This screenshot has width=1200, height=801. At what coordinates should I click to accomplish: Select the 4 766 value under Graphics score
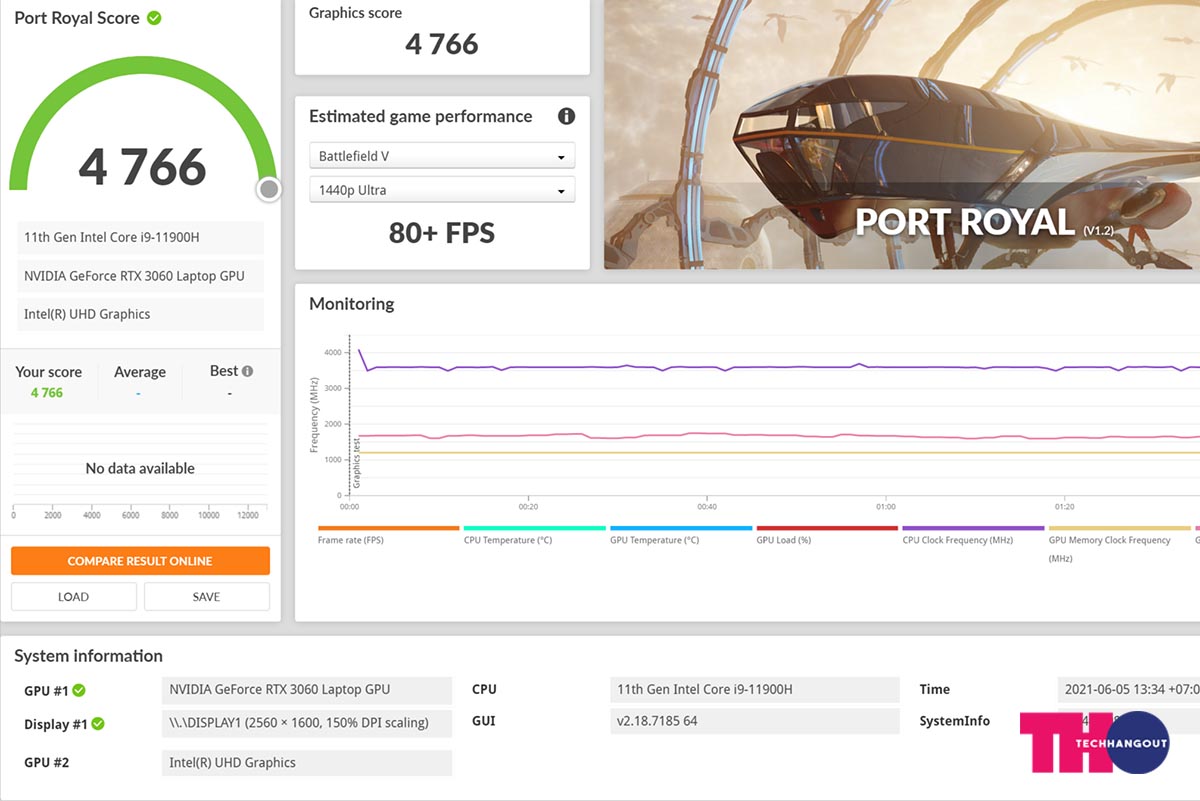442,44
